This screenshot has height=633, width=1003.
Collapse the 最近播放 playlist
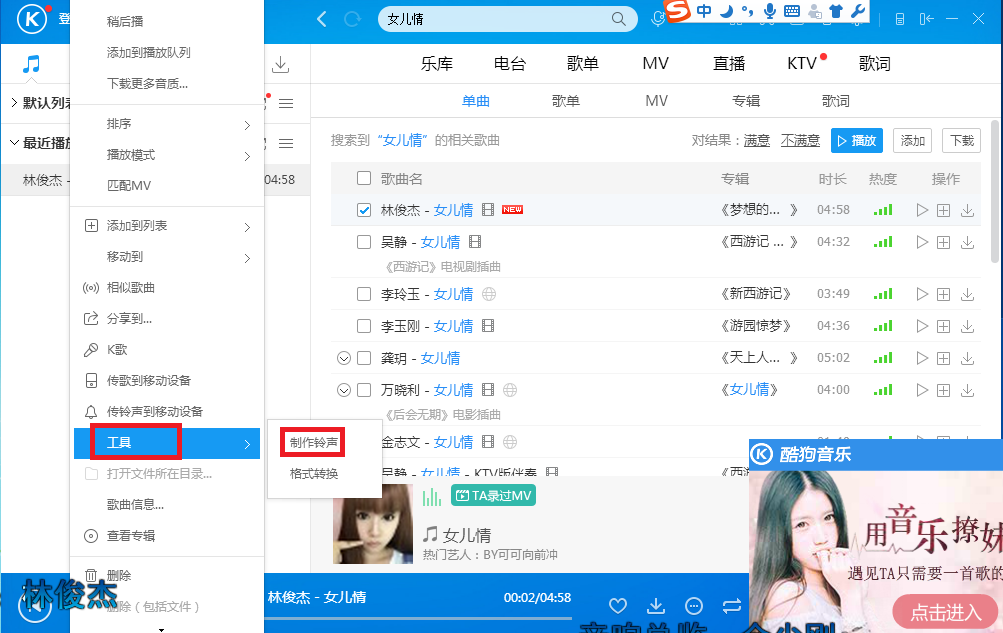point(13,143)
